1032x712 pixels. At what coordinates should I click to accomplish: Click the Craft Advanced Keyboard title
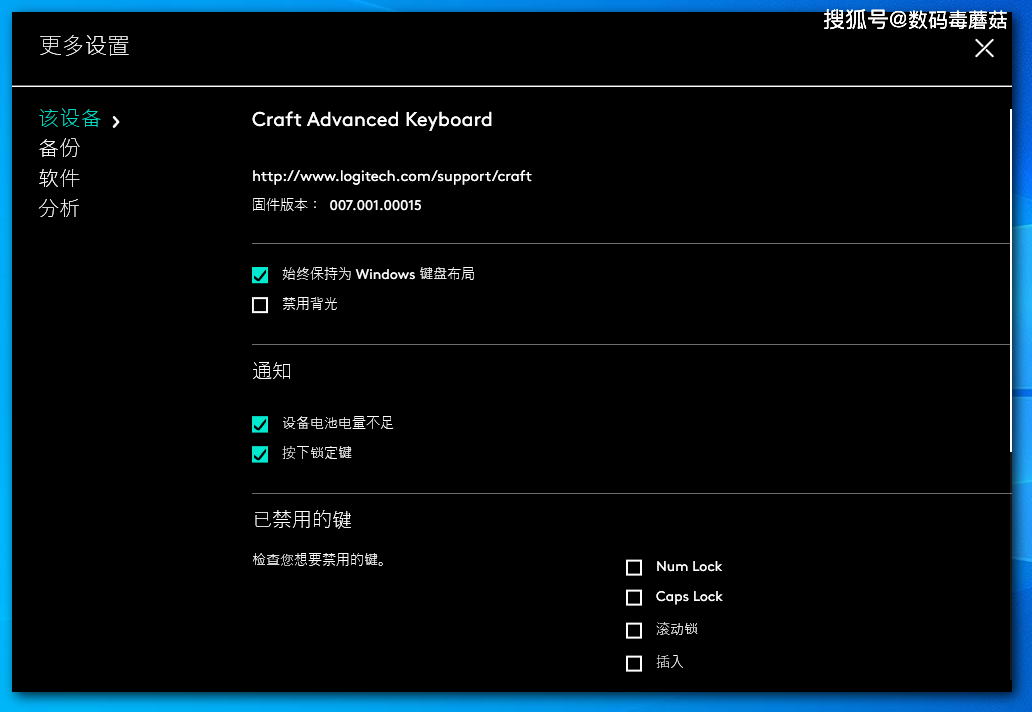tap(372, 120)
